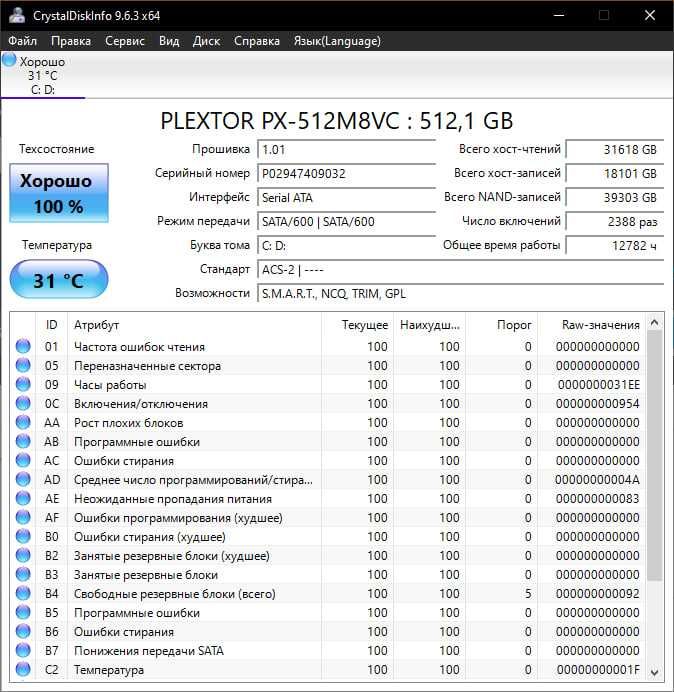The width and height of the screenshot is (674, 692).
Task: Click status orb for B0 Ошибки стирания (худшее)
Action: [23, 536]
